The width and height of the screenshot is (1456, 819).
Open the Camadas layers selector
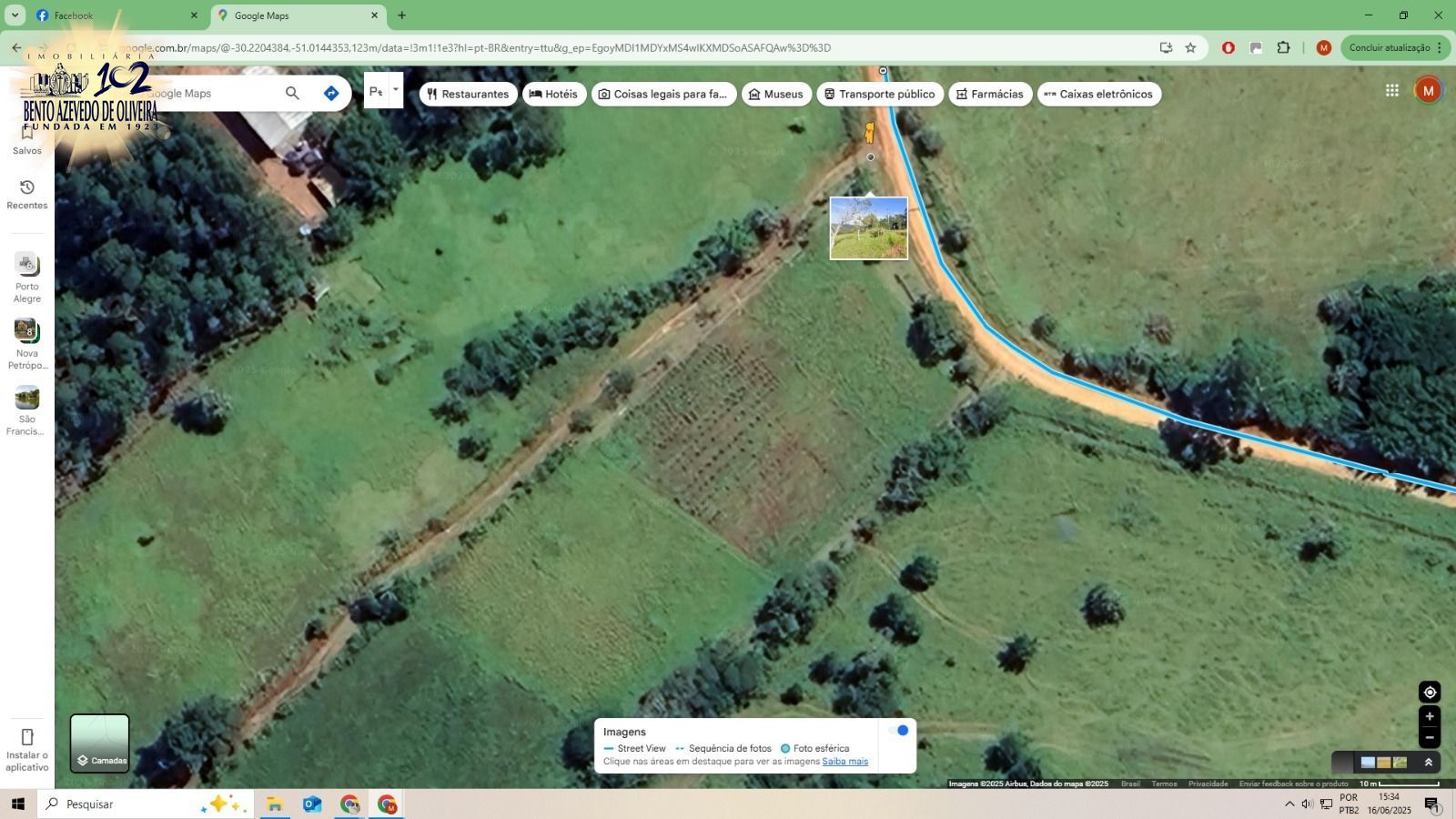point(100,743)
